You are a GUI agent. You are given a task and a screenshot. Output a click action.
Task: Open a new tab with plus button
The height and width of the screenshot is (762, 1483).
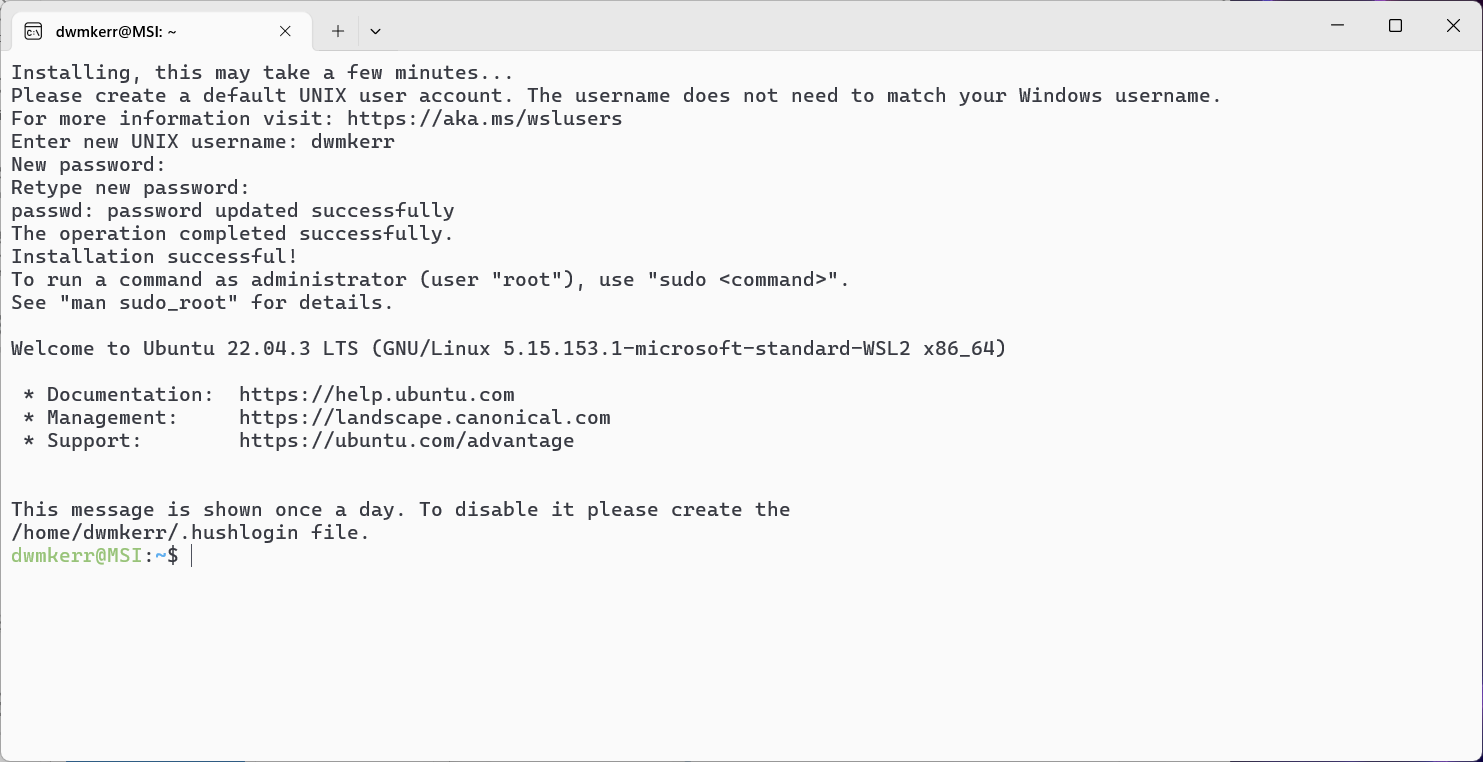[338, 31]
